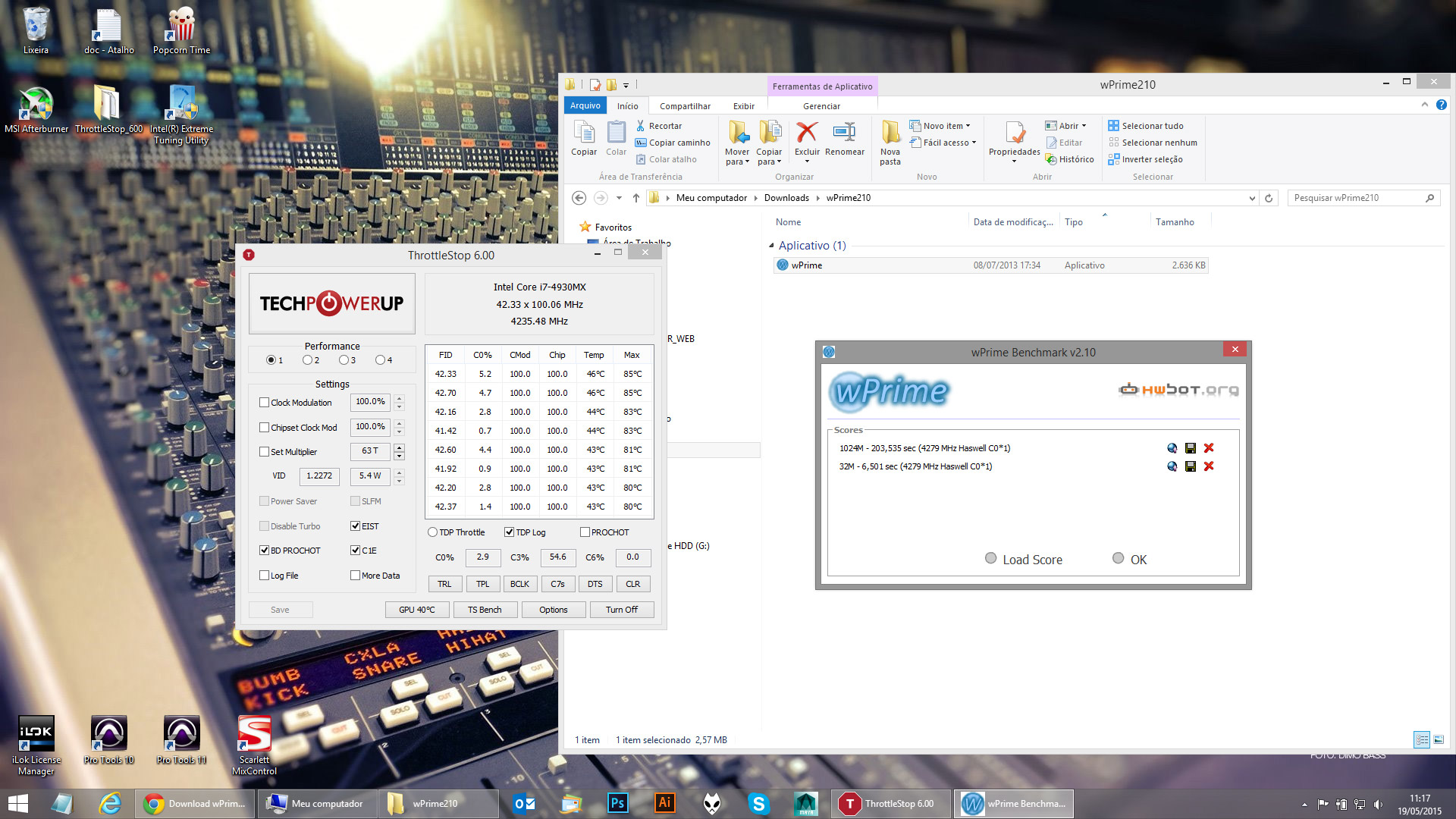The image size is (1456, 819).
Task: Open ThrottleStop_600 folder on the desktop
Action: 108,110
